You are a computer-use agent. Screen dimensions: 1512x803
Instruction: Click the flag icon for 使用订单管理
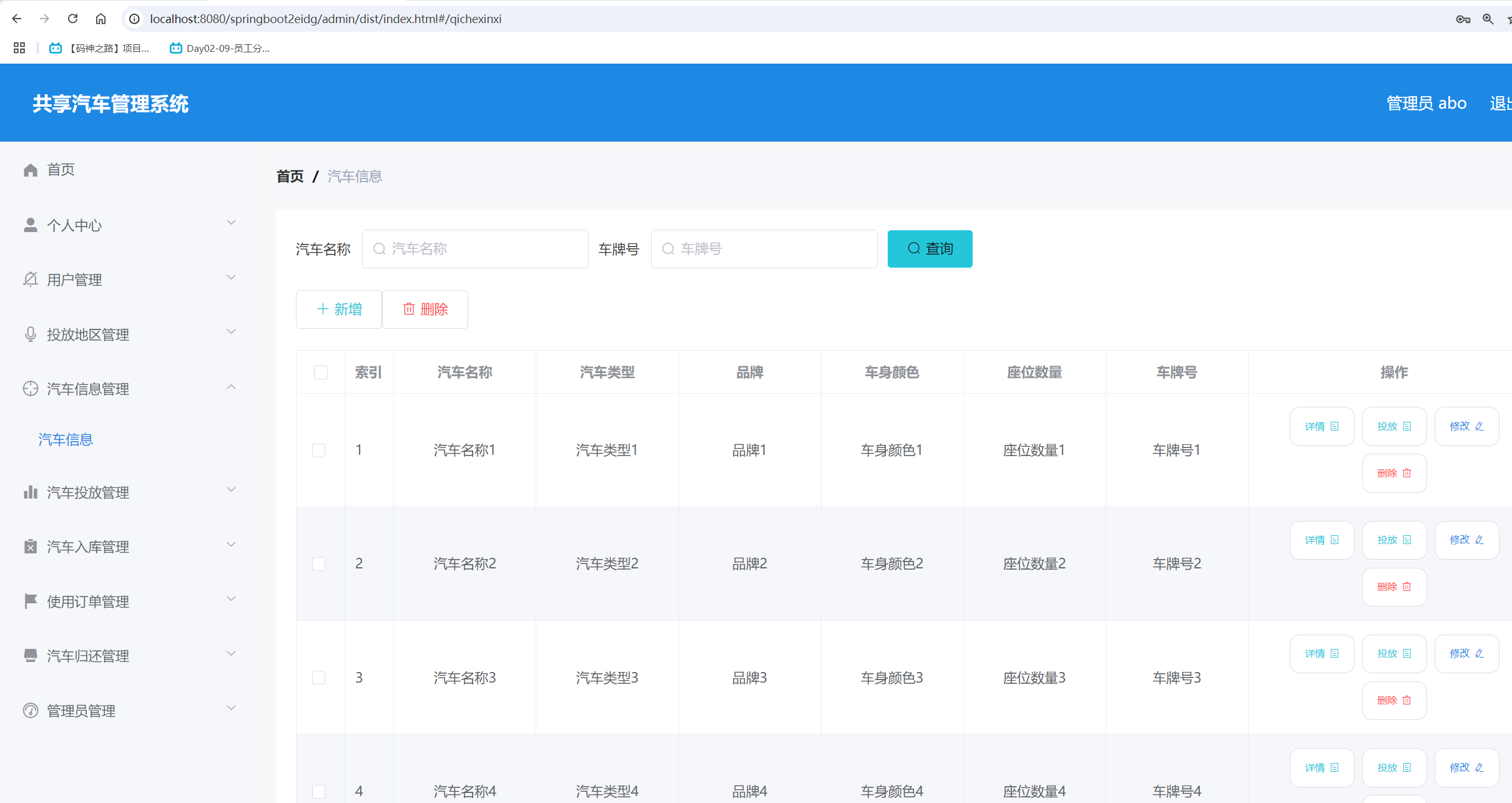(x=31, y=601)
